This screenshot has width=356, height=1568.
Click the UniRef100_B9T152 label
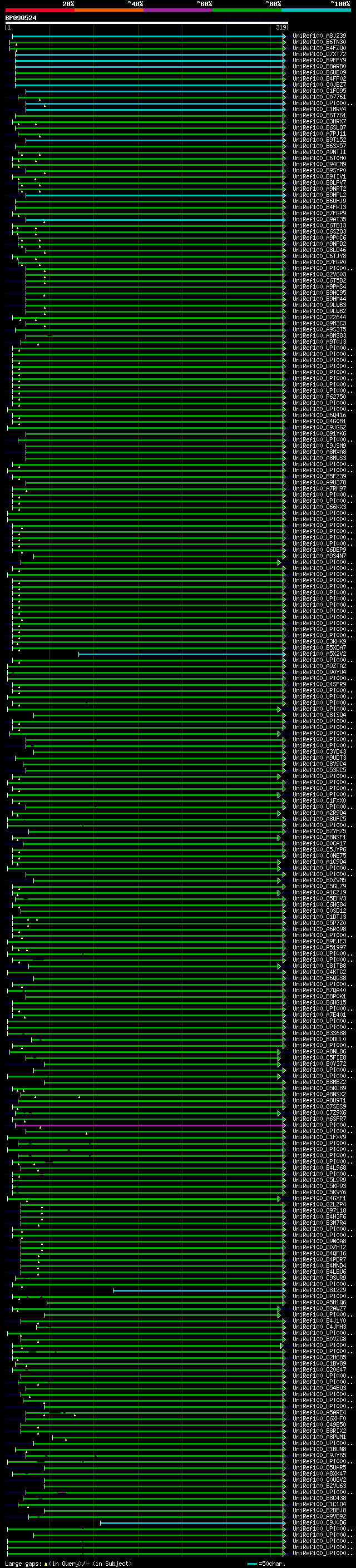tap(319, 140)
